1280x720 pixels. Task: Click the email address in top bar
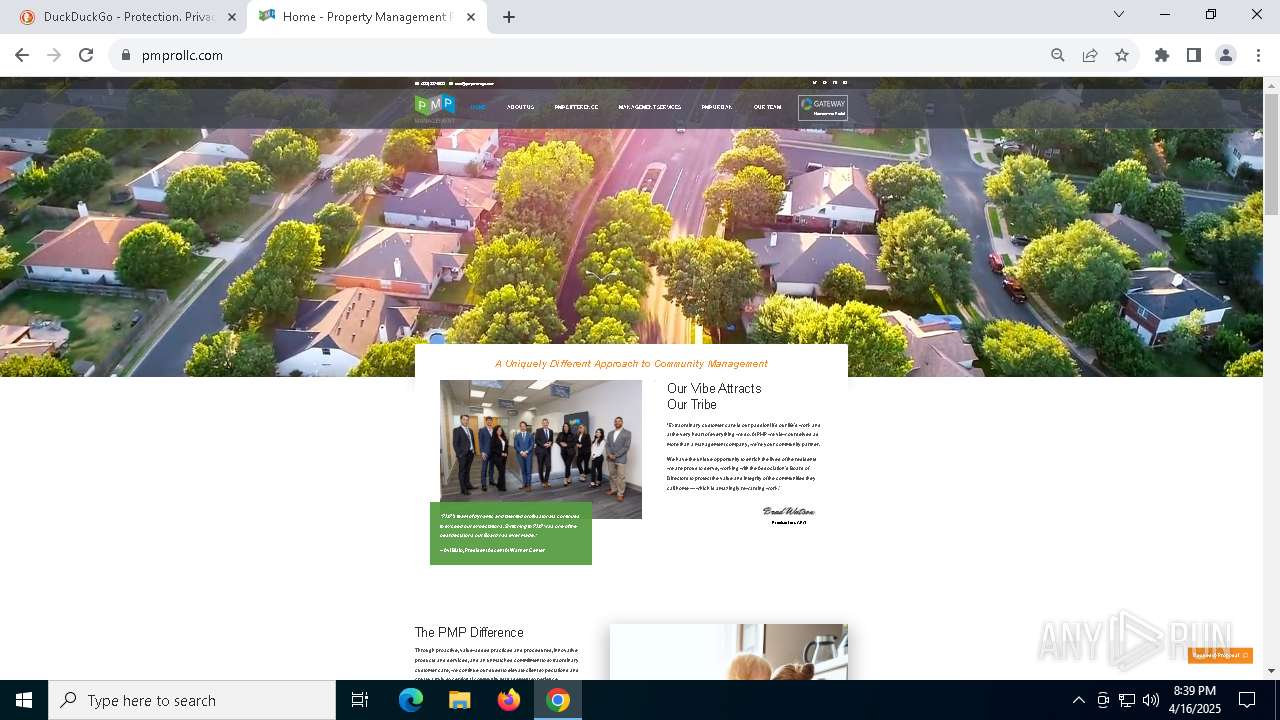[472, 83]
